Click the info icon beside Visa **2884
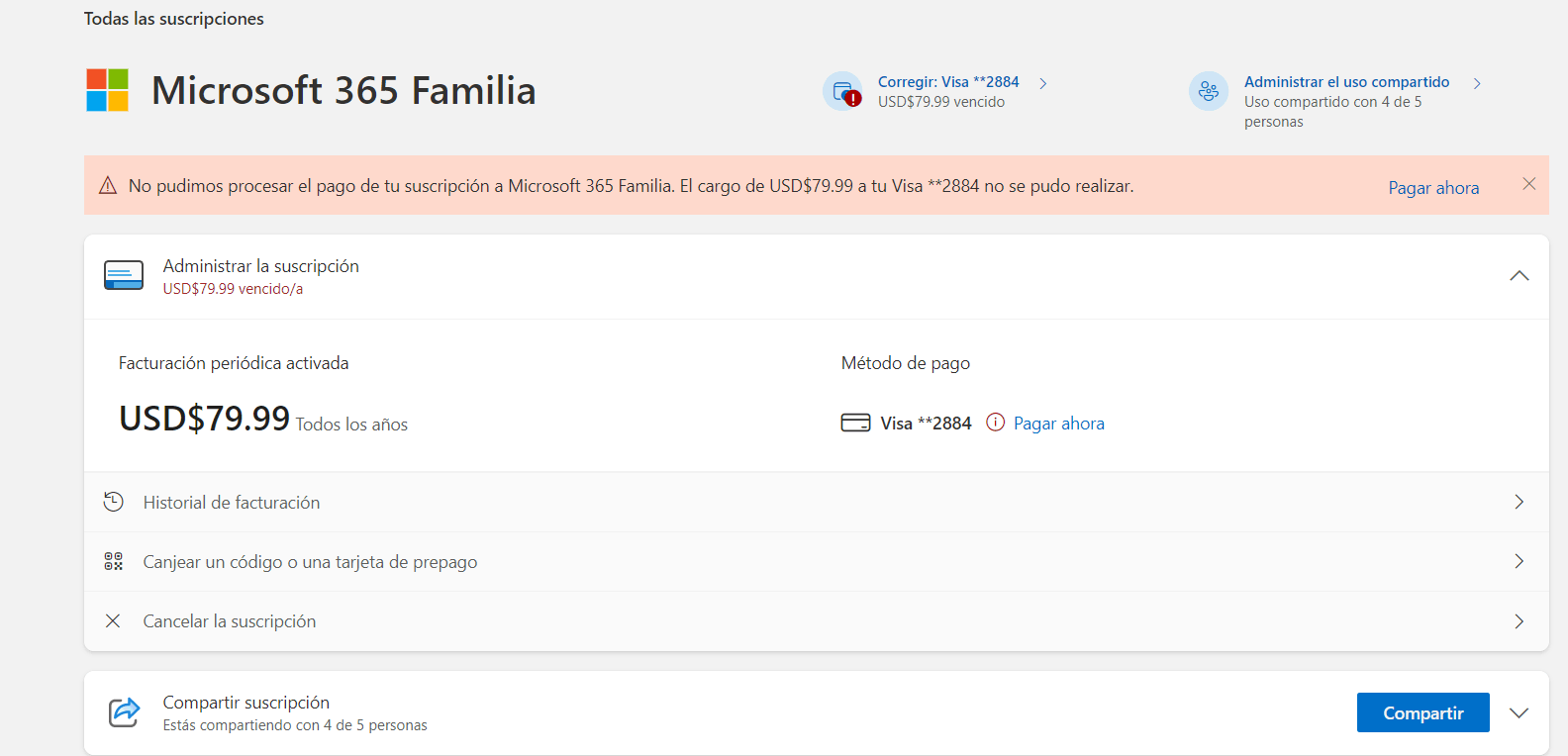Image resolution: width=1568 pixels, height=756 pixels. (x=995, y=423)
